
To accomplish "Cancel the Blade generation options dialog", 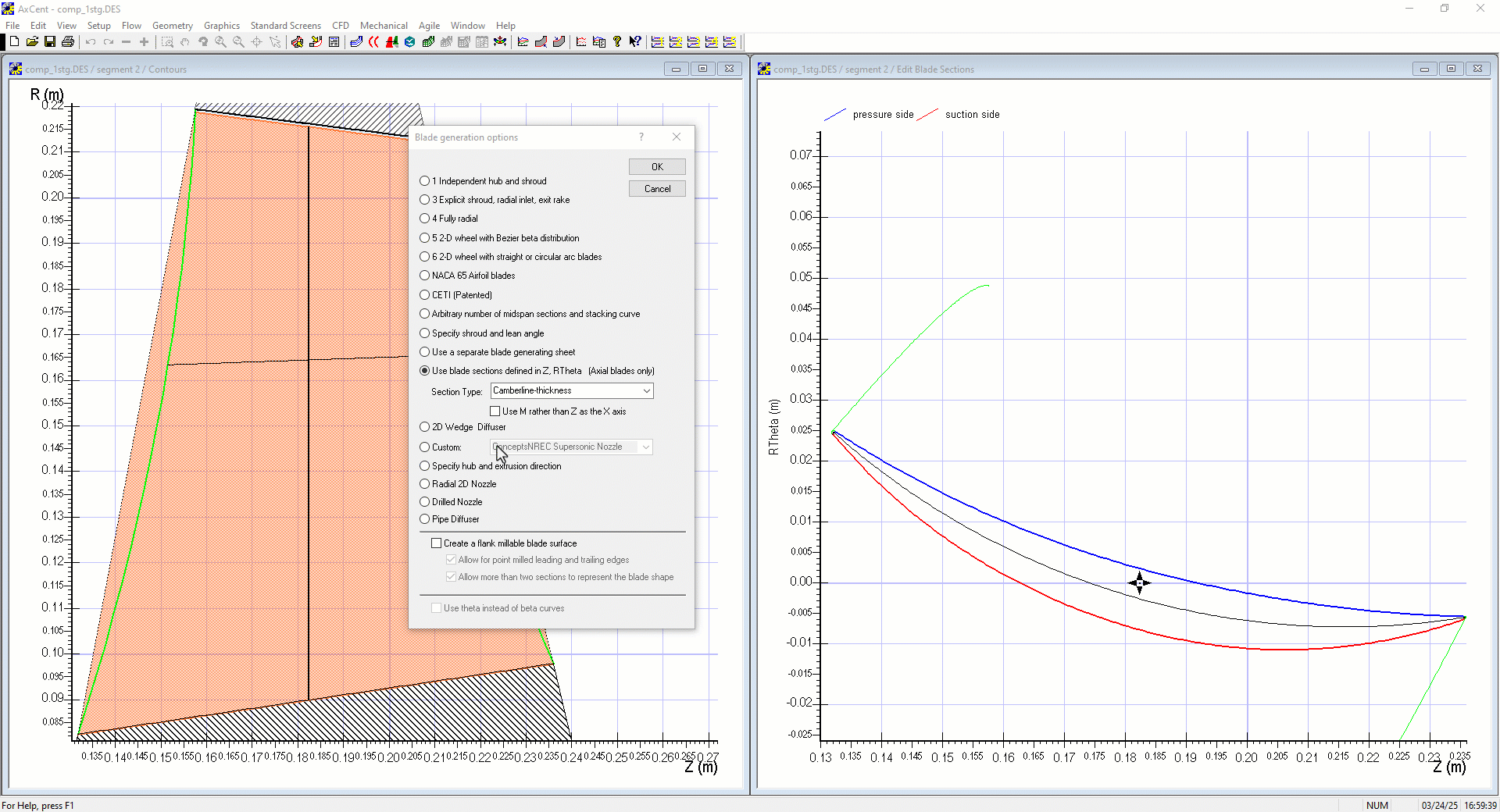I will [657, 189].
